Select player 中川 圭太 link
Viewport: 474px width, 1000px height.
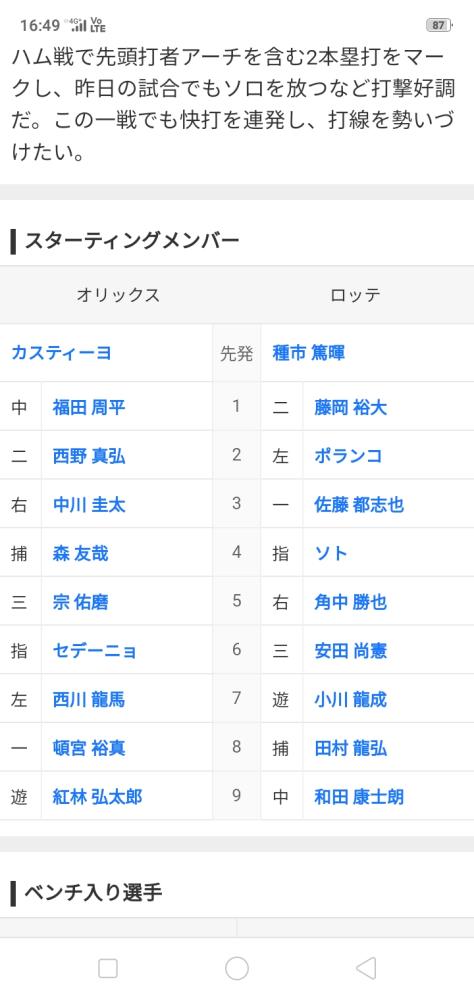click(89, 504)
